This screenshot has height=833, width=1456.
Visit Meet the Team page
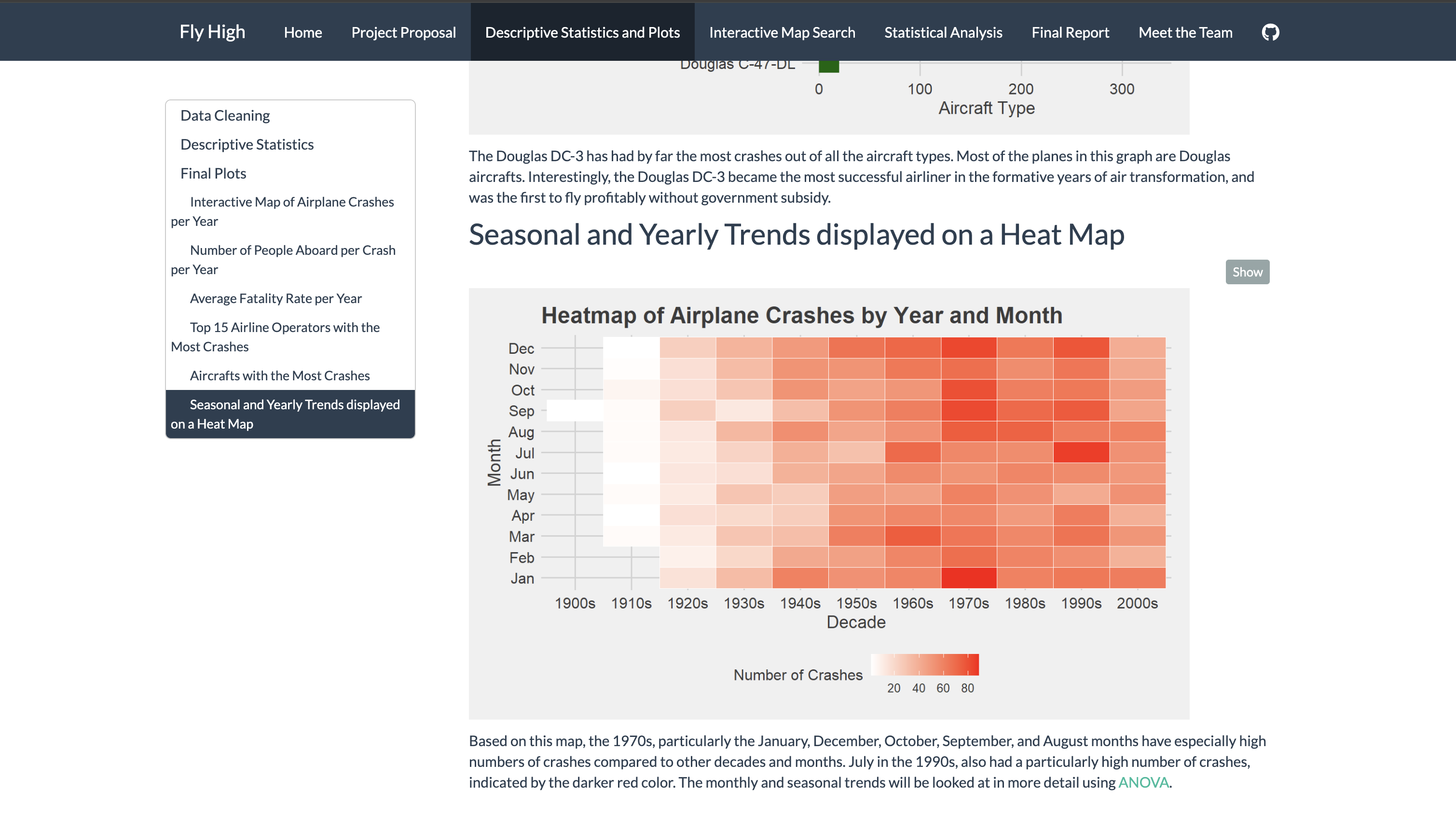pos(1185,32)
